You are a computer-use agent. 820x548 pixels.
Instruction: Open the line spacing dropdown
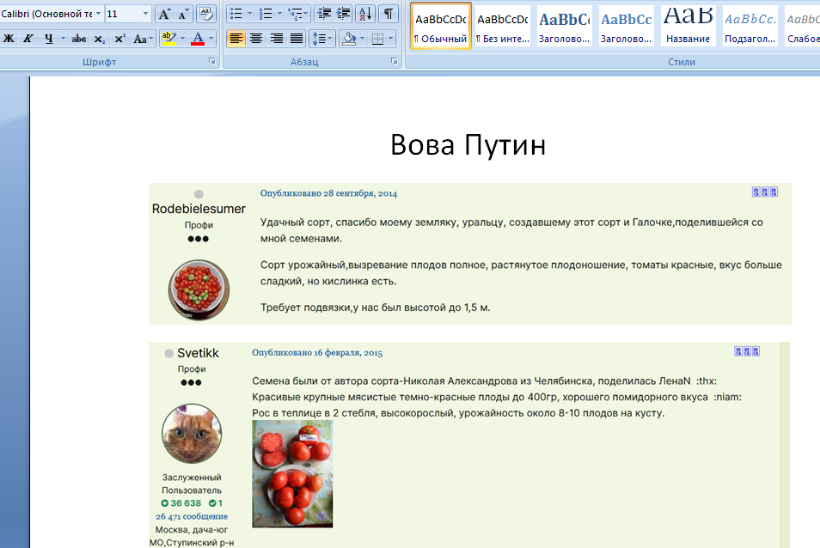click(322, 39)
